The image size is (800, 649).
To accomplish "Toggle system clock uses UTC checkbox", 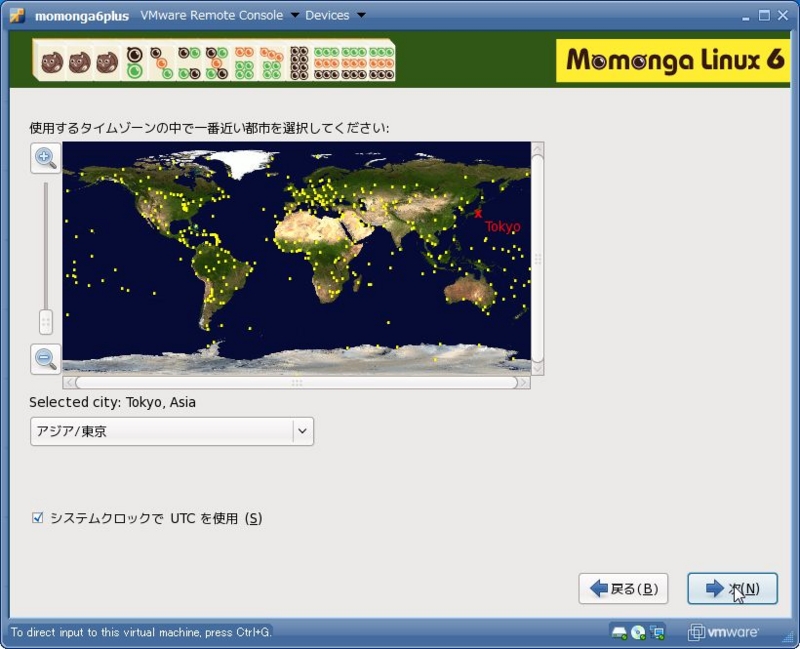I will click(37, 518).
